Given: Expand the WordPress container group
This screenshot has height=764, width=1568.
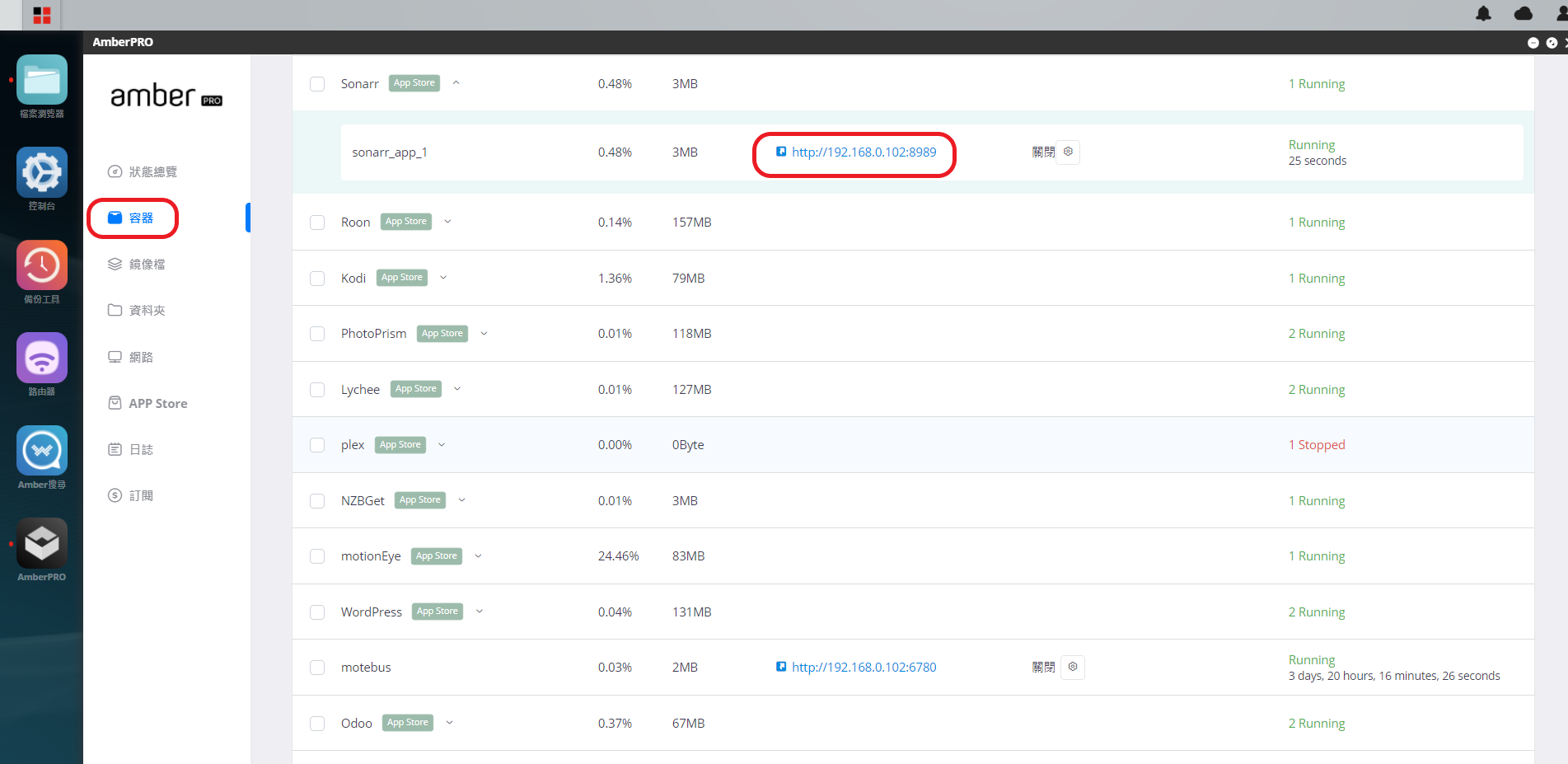Looking at the screenshot, I should [479, 611].
